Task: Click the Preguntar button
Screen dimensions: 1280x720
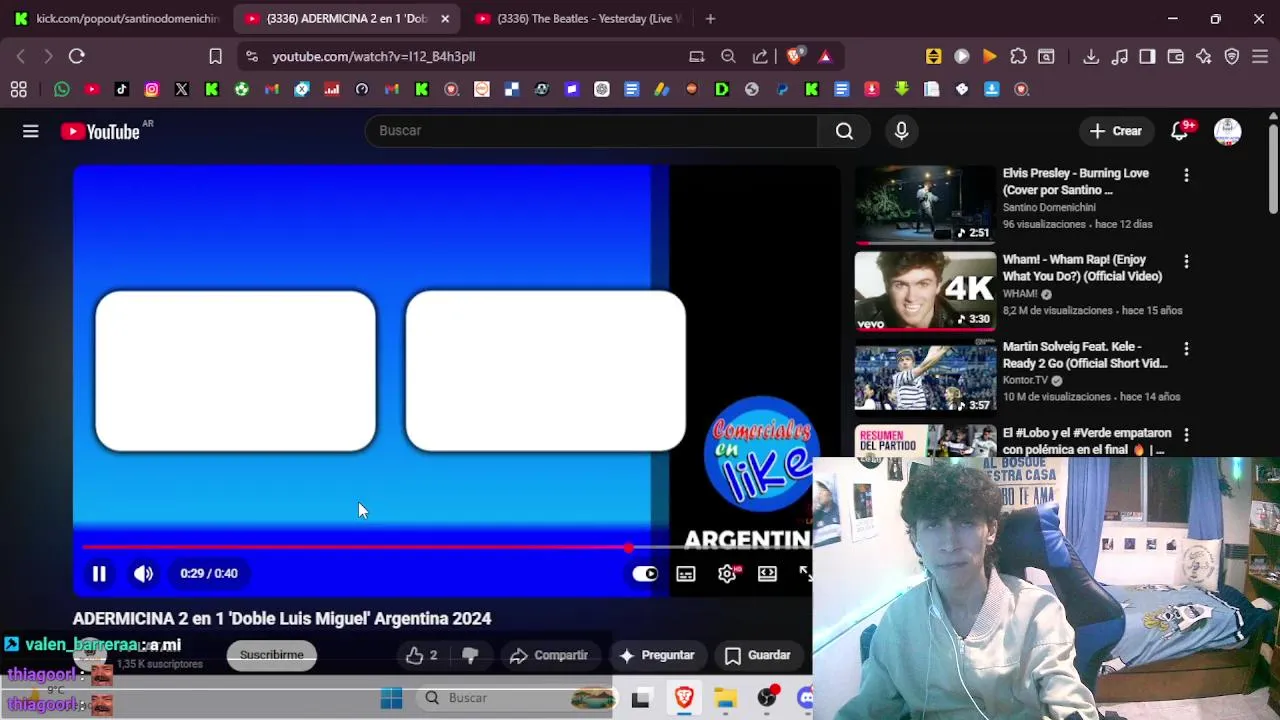Action: 657,655
